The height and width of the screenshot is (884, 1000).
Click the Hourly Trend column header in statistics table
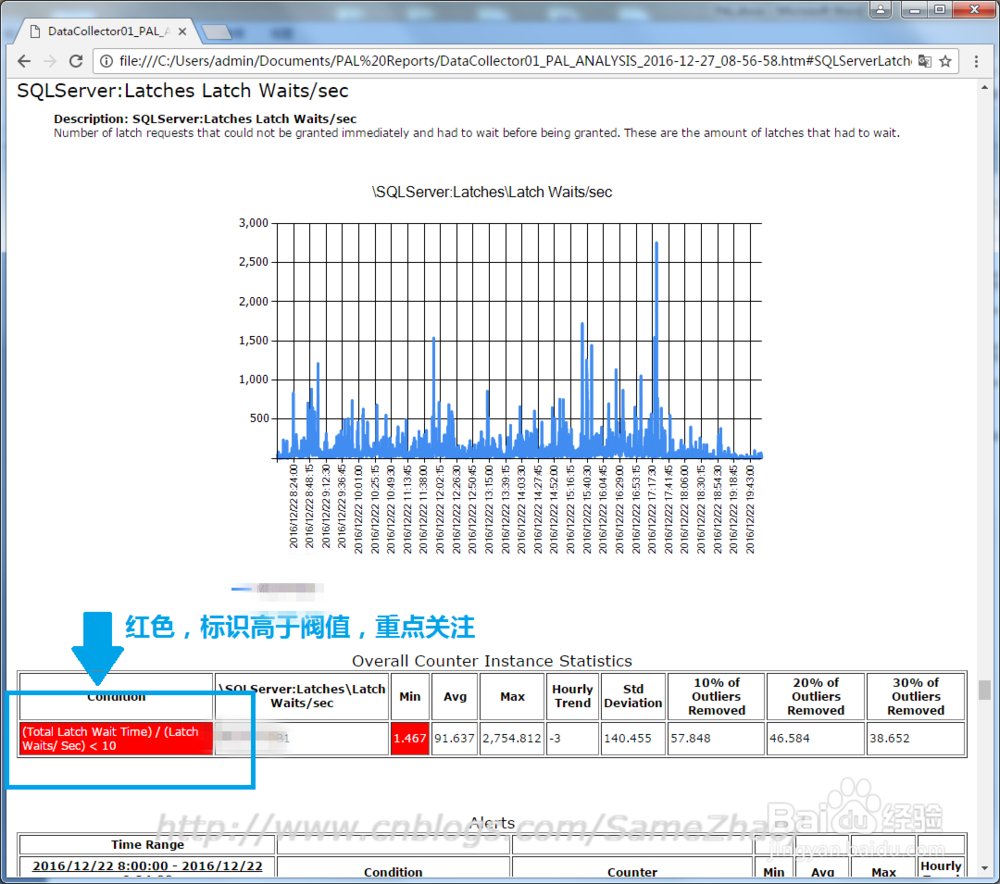pyautogui.click(x=572, y=696)
